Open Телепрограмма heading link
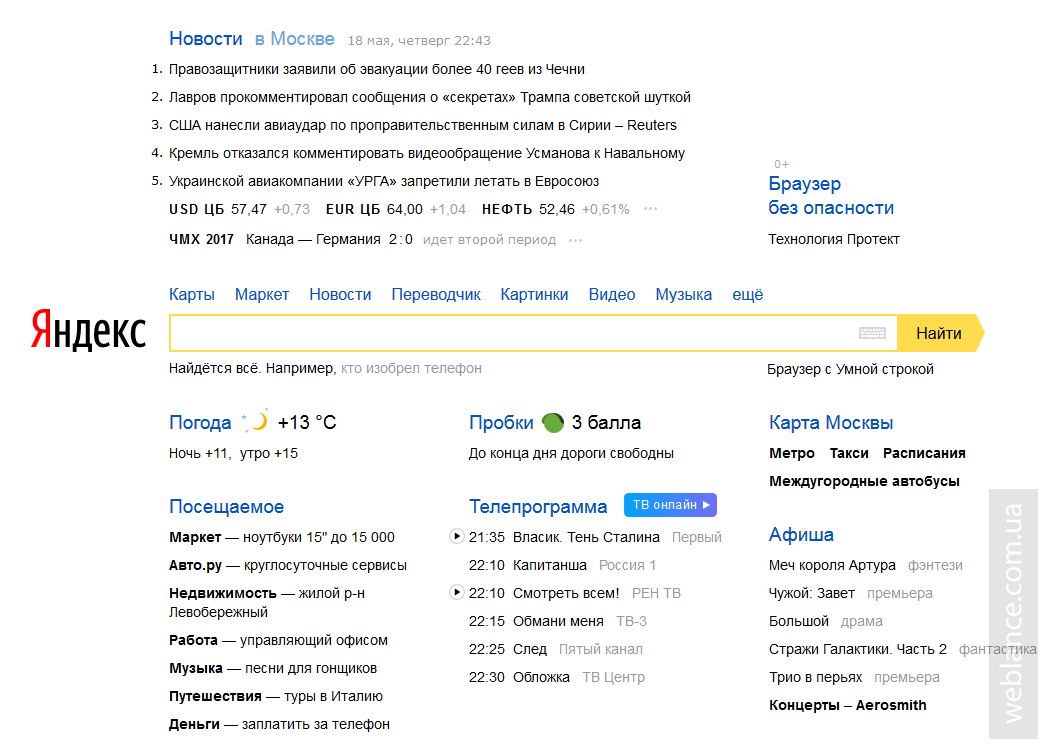The image size is (1045, 746). 538,507
